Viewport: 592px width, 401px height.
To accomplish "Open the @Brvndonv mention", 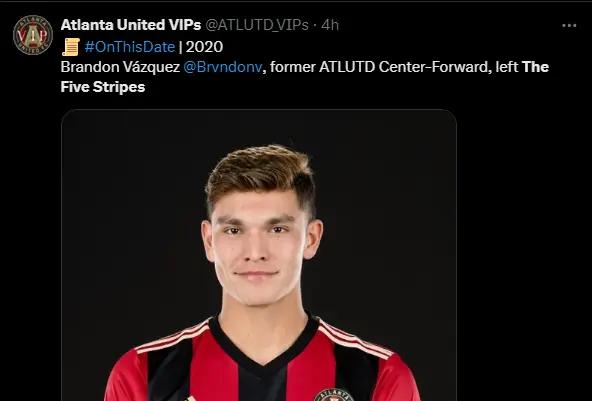I will [223, 67].
